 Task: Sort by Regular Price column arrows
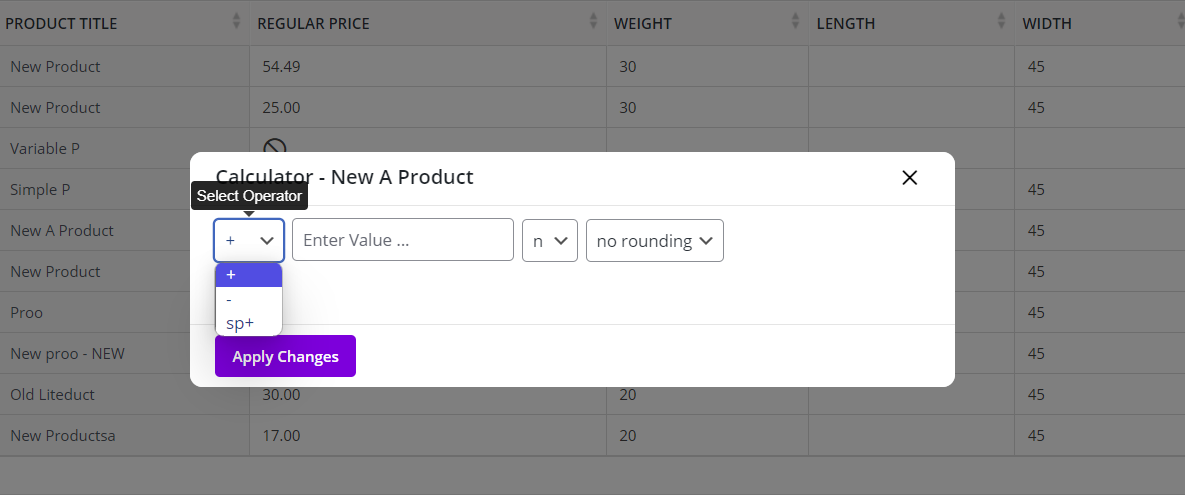[593, 21]
